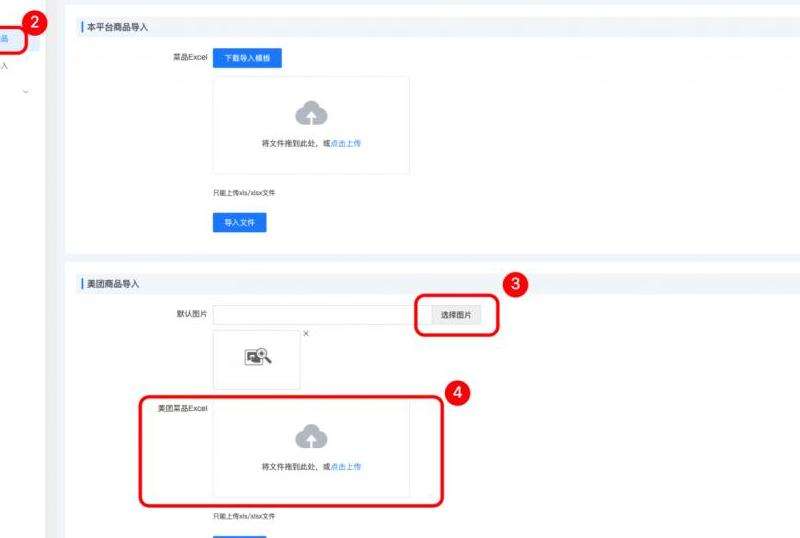The image size is (800, 538).
Task: Focus the 默认图片 text input field
Action: (x=311, y=315)
